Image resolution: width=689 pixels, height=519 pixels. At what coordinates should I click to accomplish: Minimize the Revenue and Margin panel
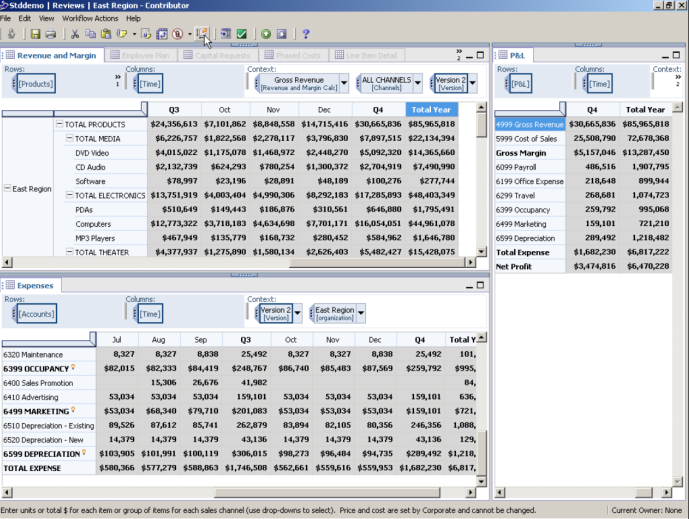469,56
